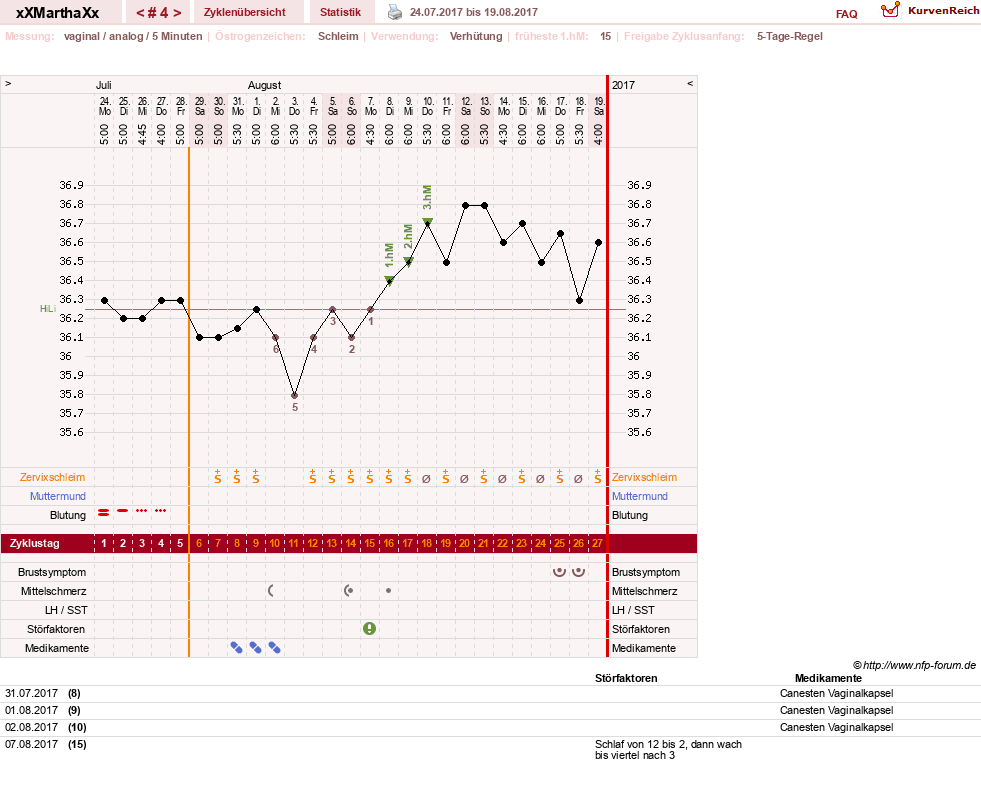
Task: Click the lowest temperature point at 35.8
Action: 295,396
